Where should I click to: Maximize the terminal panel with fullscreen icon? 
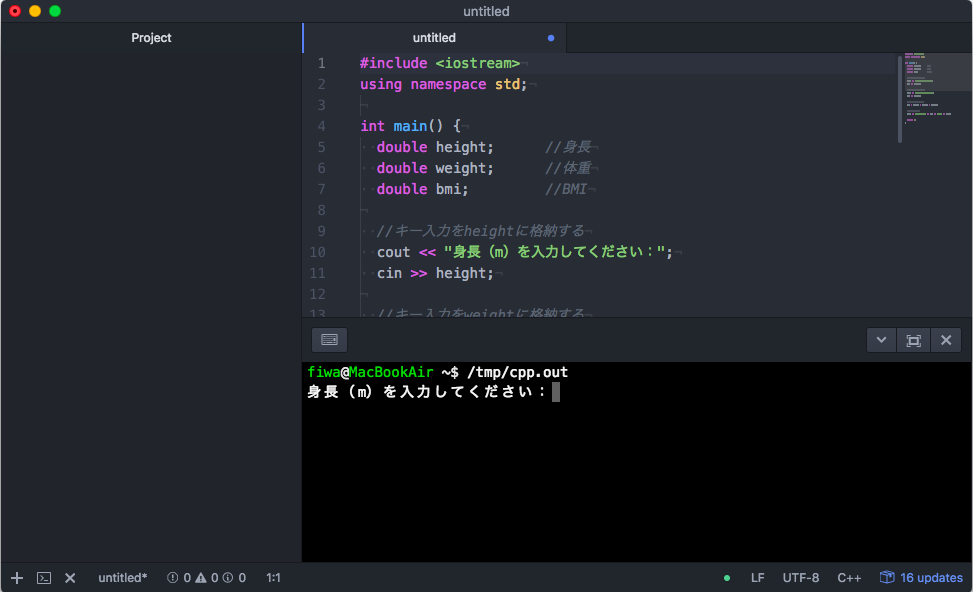pyautogui.click(x=913, y=340)
